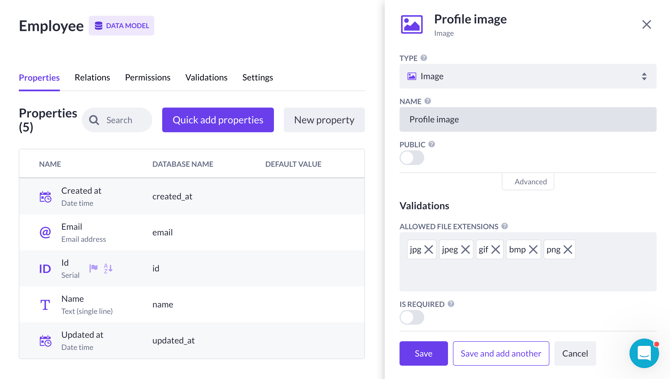Click the Created at date-time icon

click(45, 197)
